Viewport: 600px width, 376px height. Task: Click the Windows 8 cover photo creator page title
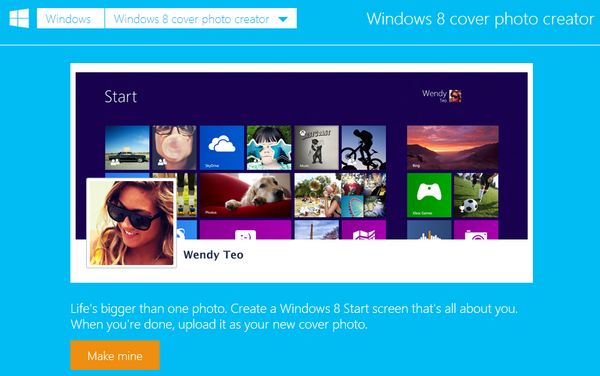(x=480, y=19)
